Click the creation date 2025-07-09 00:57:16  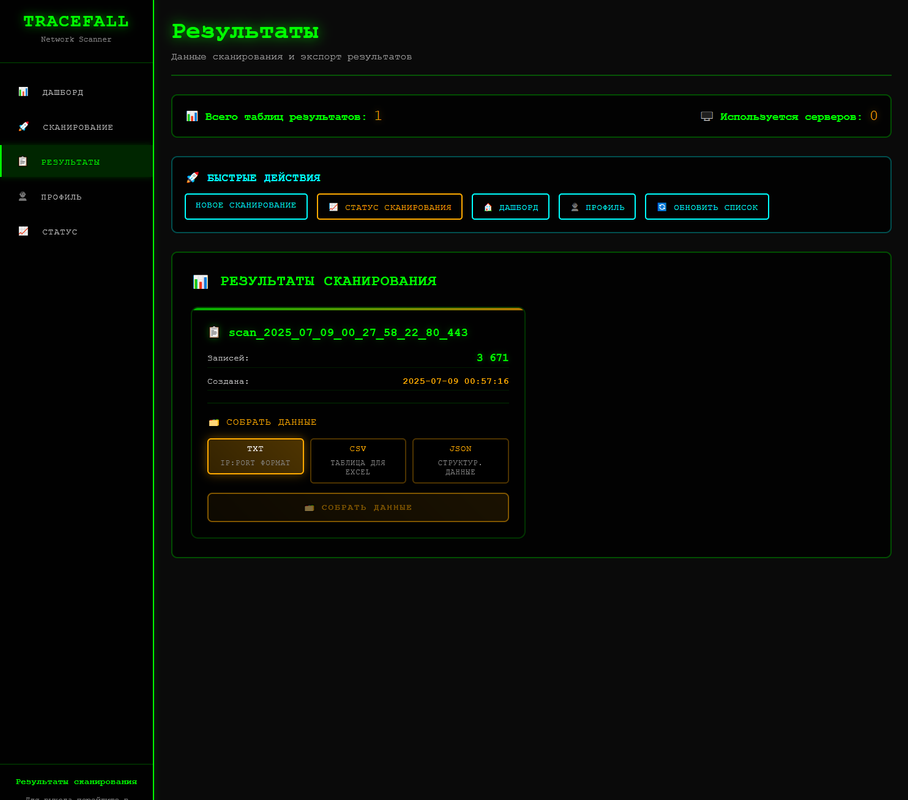point(456,381)
